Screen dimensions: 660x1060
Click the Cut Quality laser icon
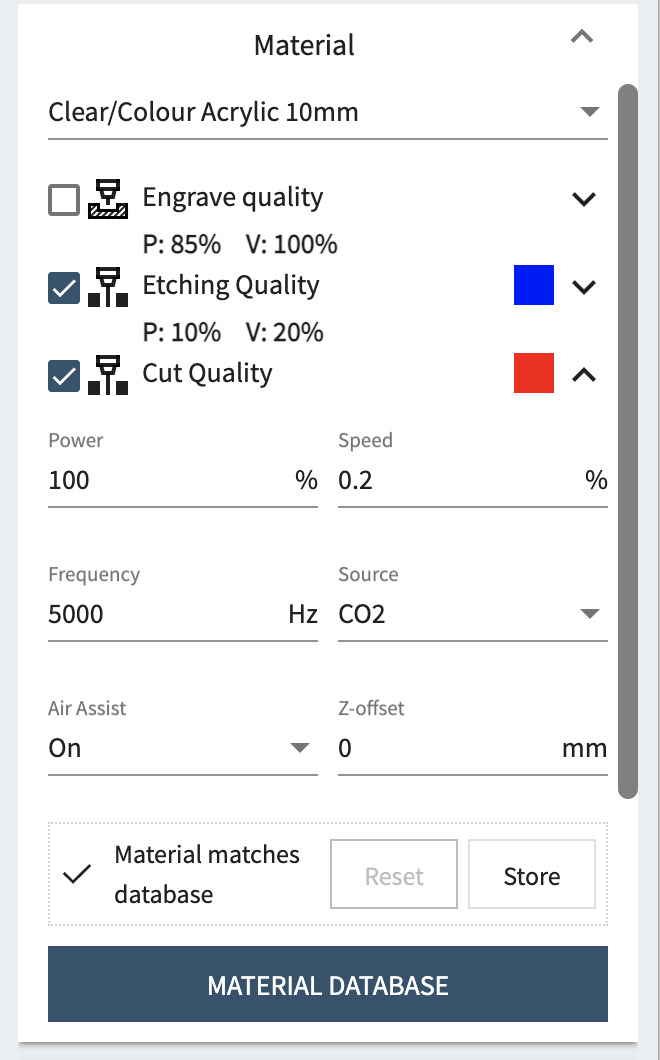108,375
